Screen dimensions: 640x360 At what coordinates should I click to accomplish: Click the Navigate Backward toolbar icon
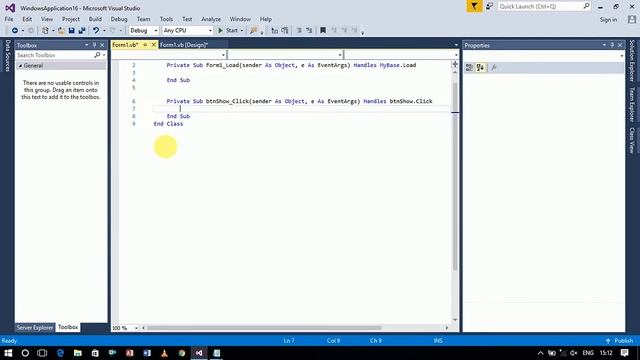(x=15, y=31)
